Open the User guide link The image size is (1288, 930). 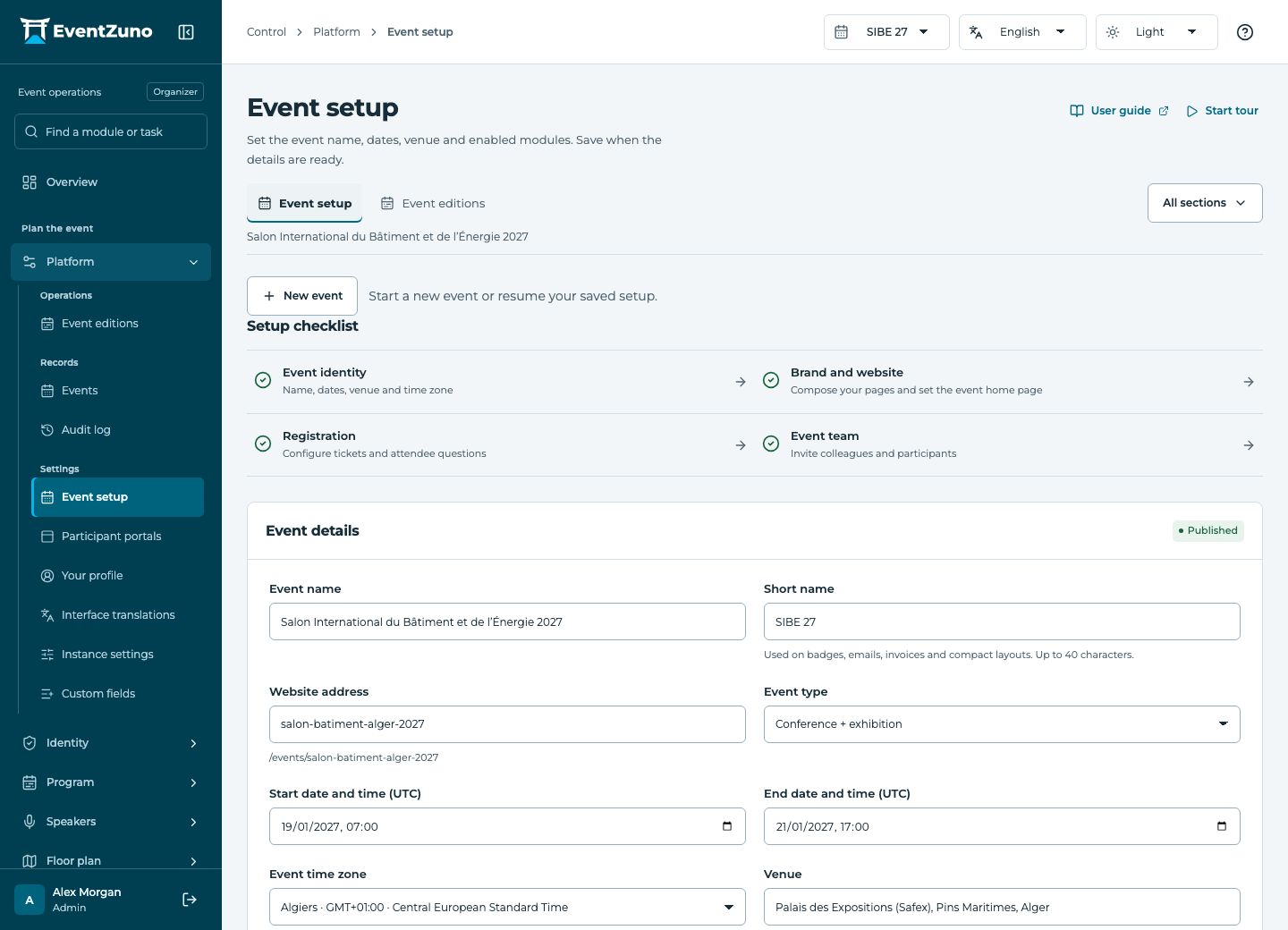[1120, 111]
